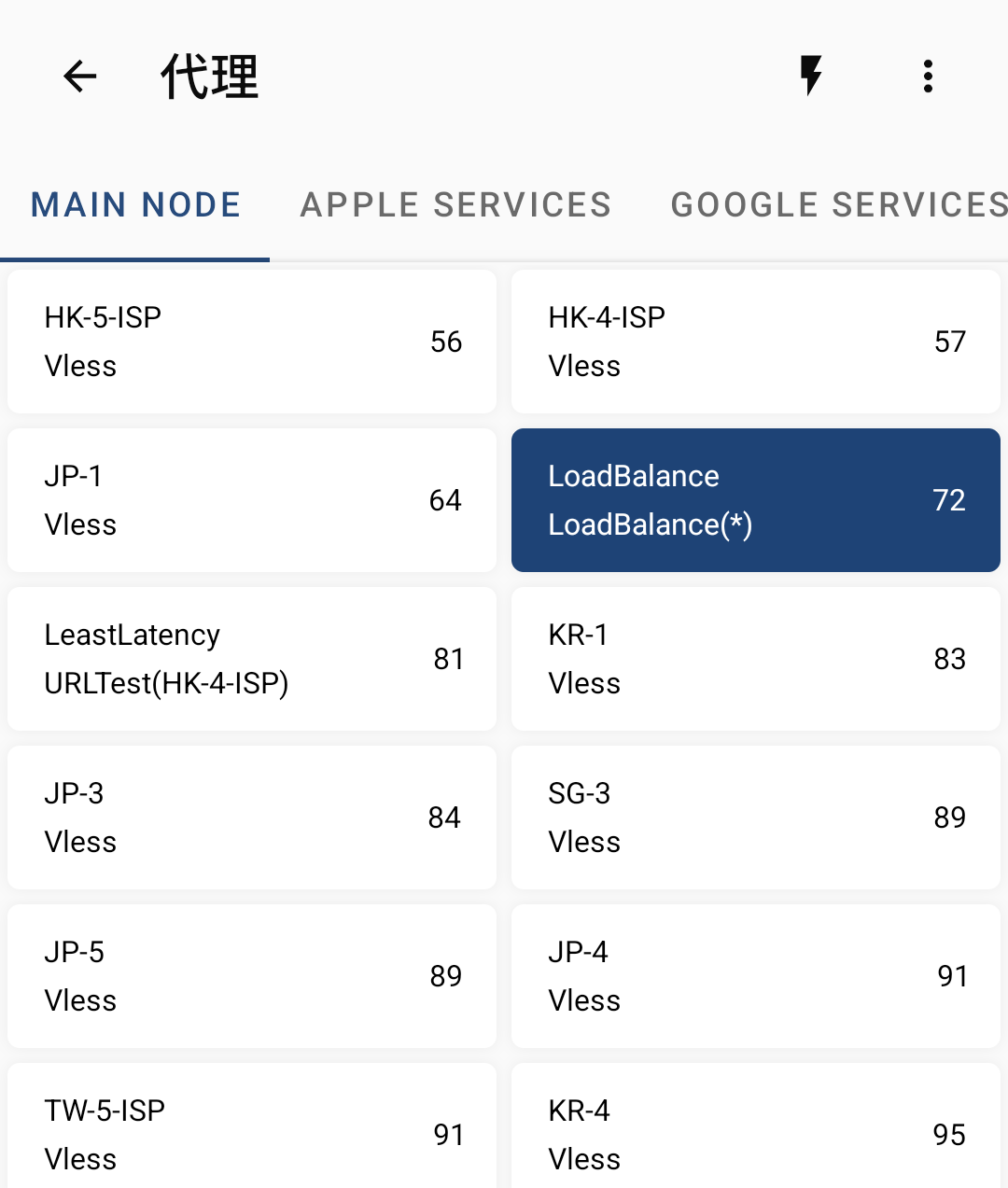Open the three-dot overflow menu
The height and width of the screenshot is (1188, 1008).
(928, 77)
